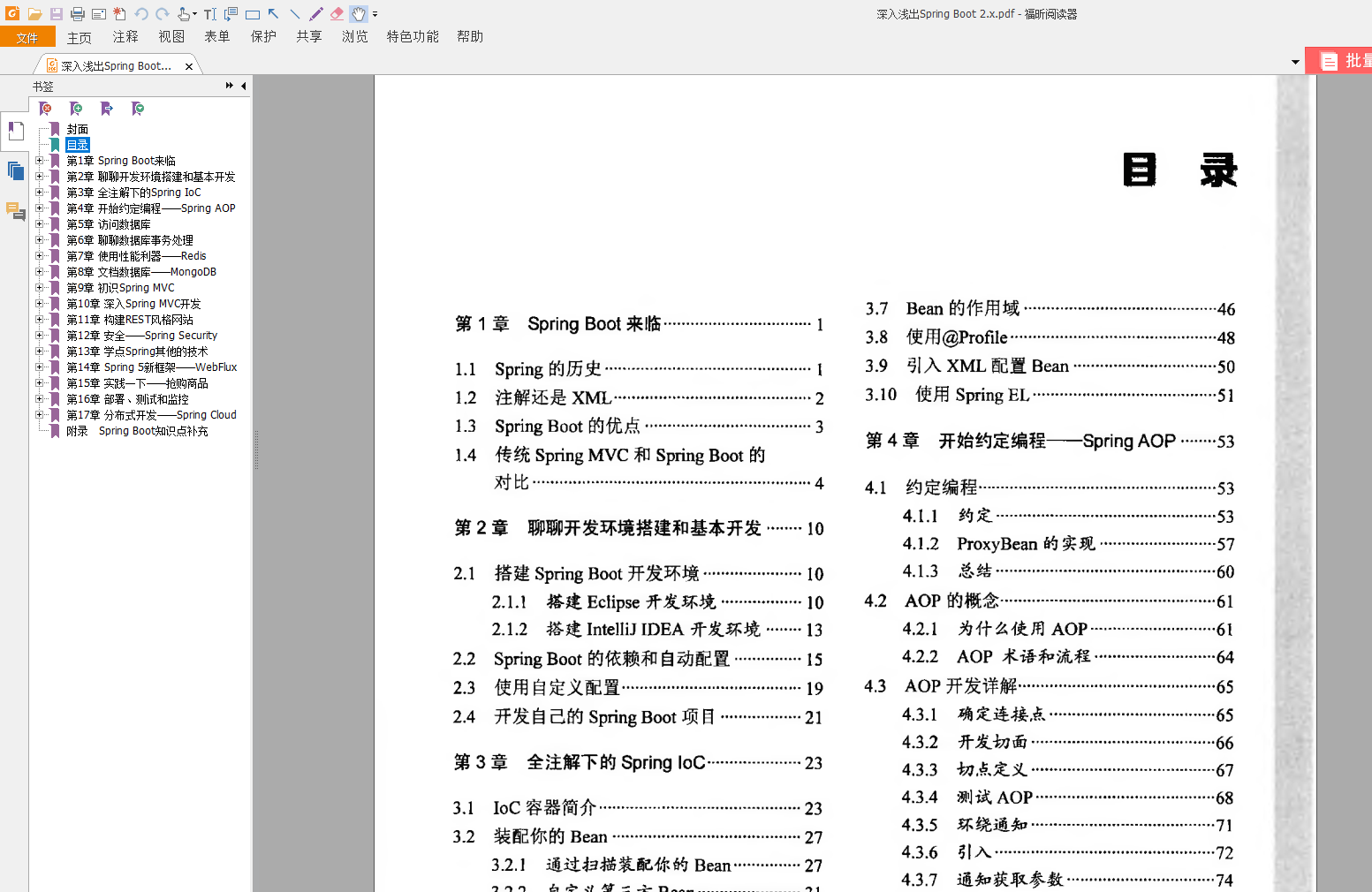Expand the 第1章 Spring Boot来临 bookmark
This screenshot has height=892, width=1372.
39,161
